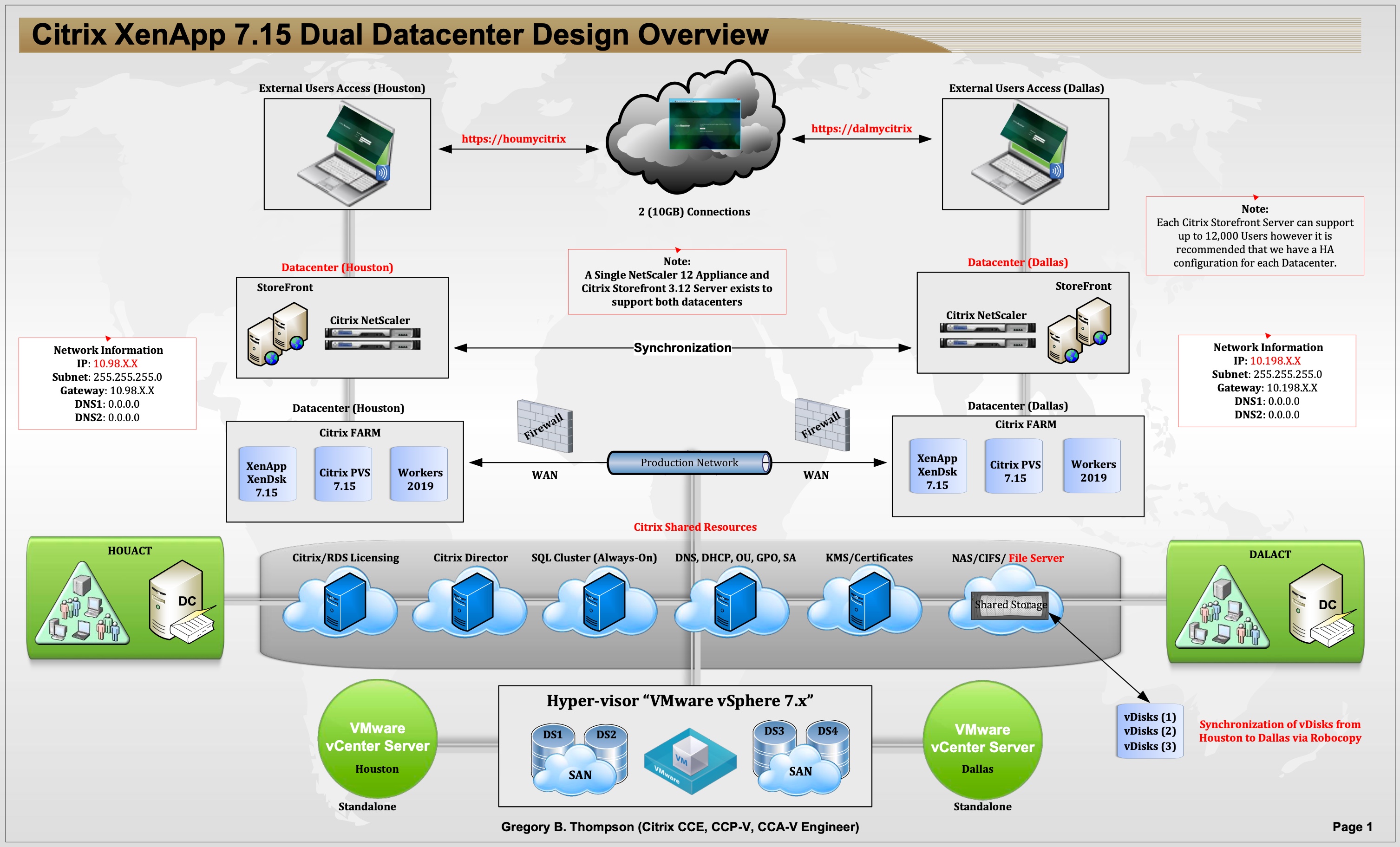This screenshot has width=1400, height=847.
Task: Click the Dallas IP value 10.198.X.X
Action: (1275, 361)
